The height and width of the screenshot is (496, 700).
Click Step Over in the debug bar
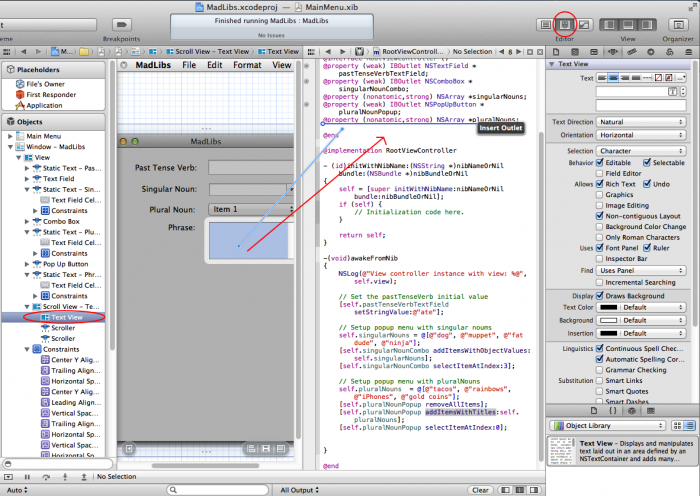tap(46, 477)
